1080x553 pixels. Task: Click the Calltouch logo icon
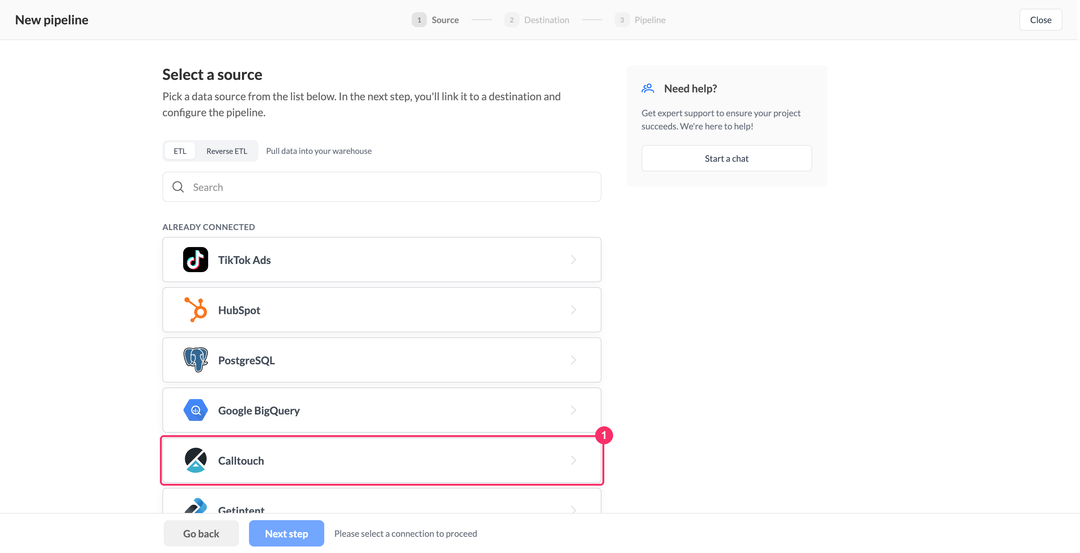196,461
